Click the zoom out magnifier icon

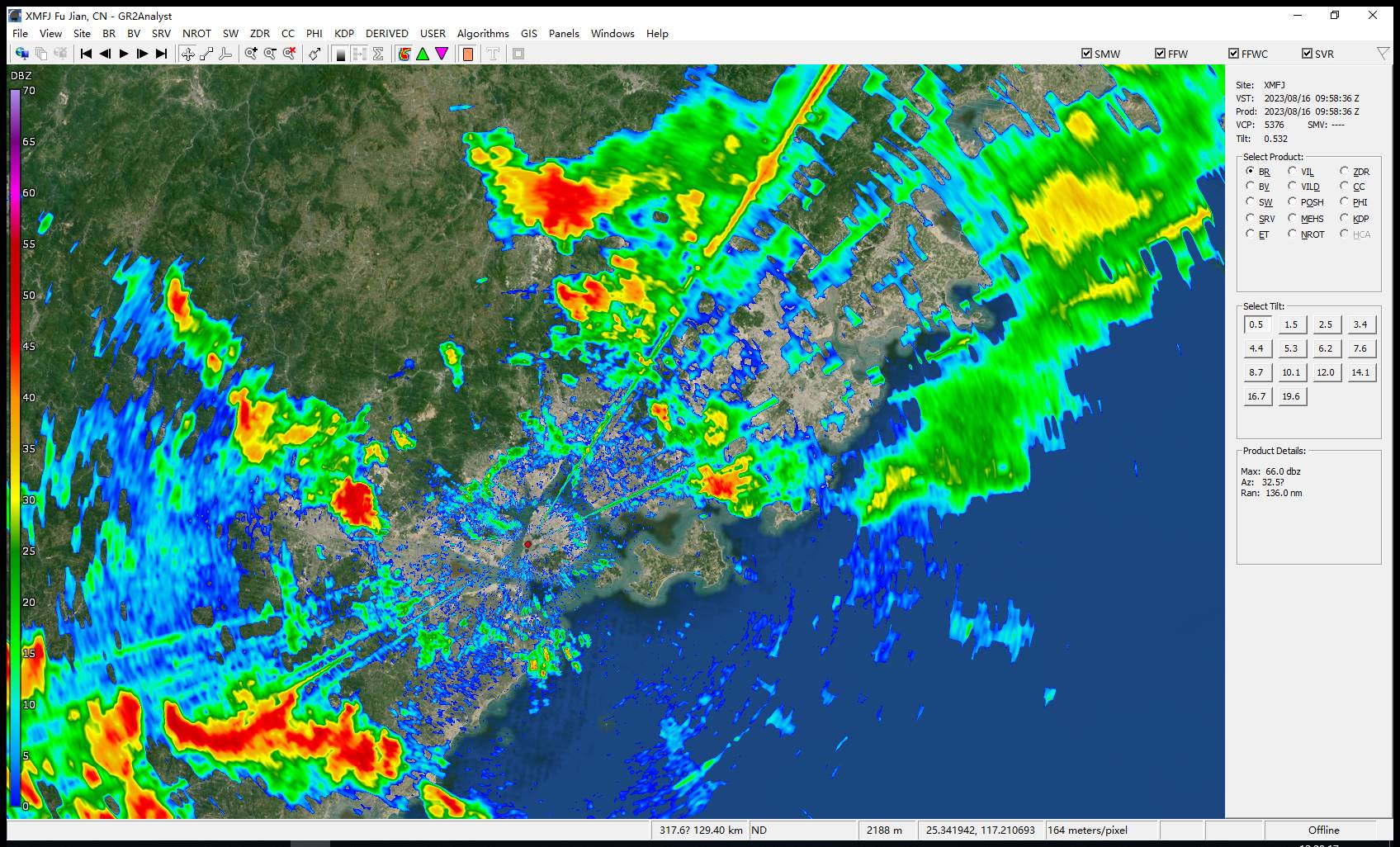point(270,54)
